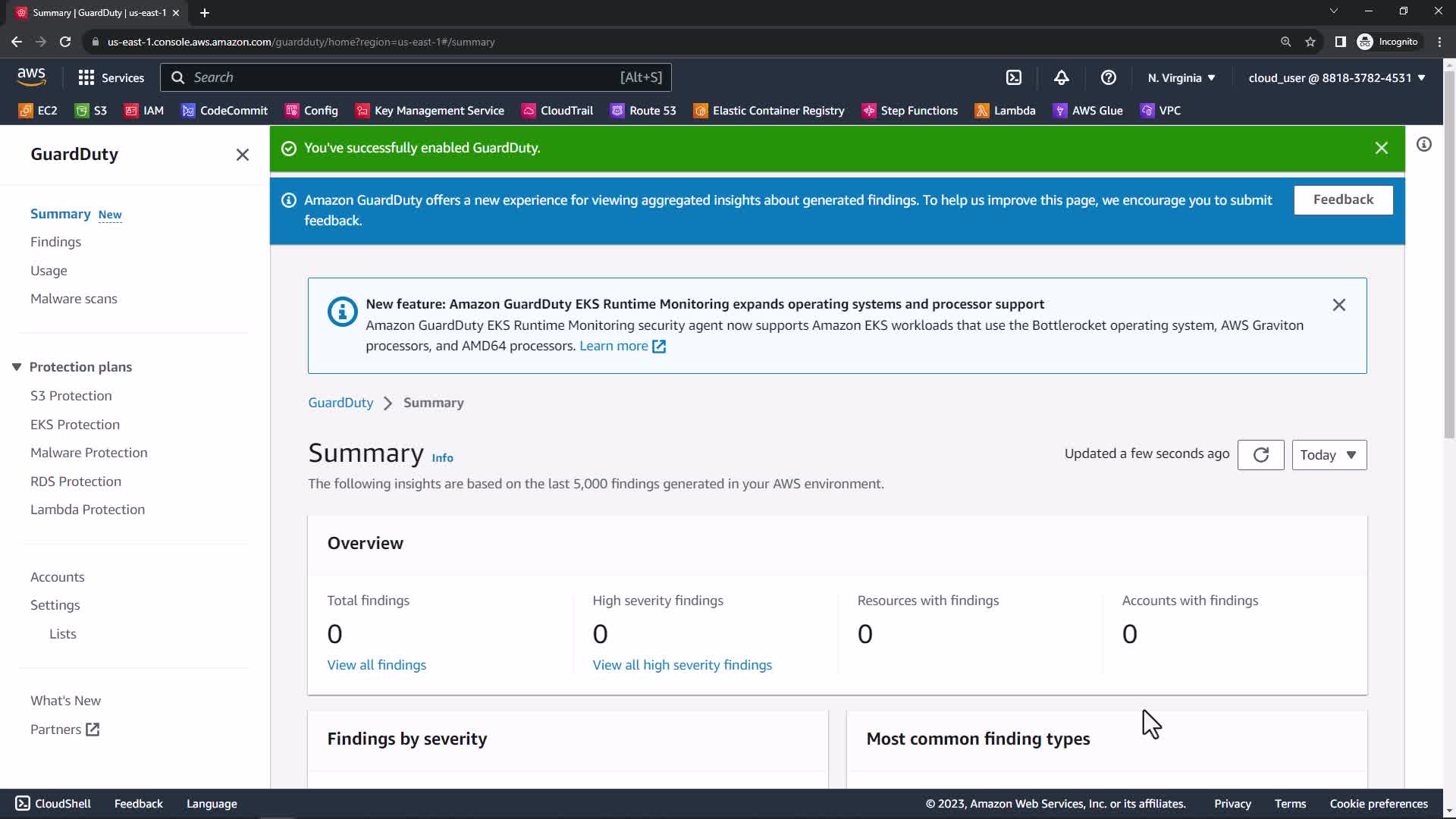Open the help question mark icon
This screenshot has height=819, width=1456.
[x=1108, y=77]
